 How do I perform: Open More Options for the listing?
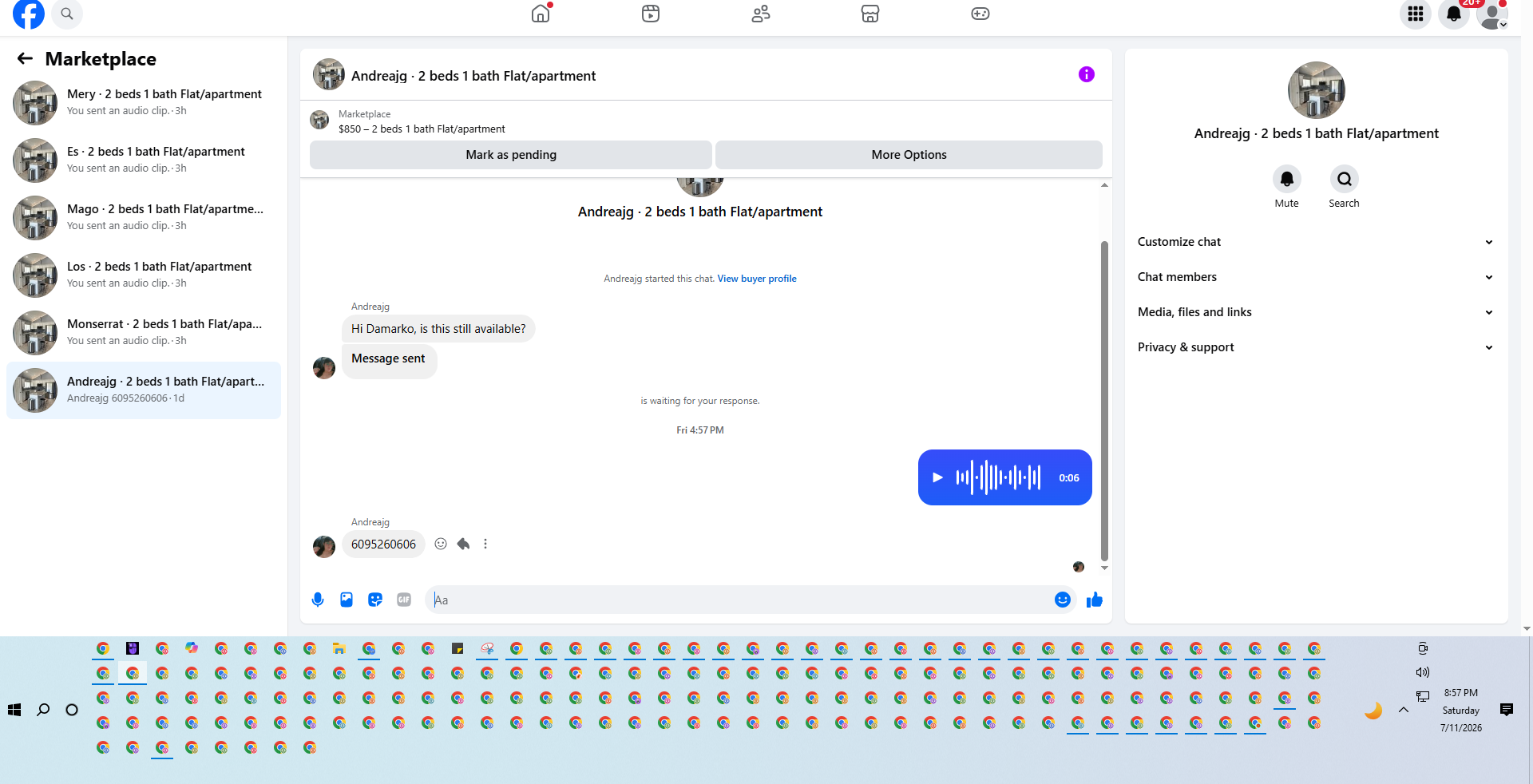coord(909,155)
